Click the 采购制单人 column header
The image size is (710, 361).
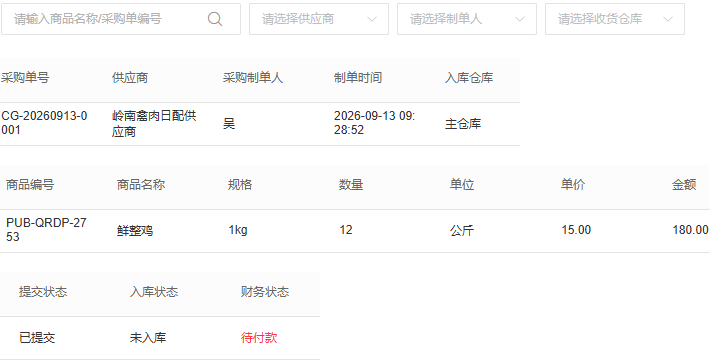(x=253, y=78)
